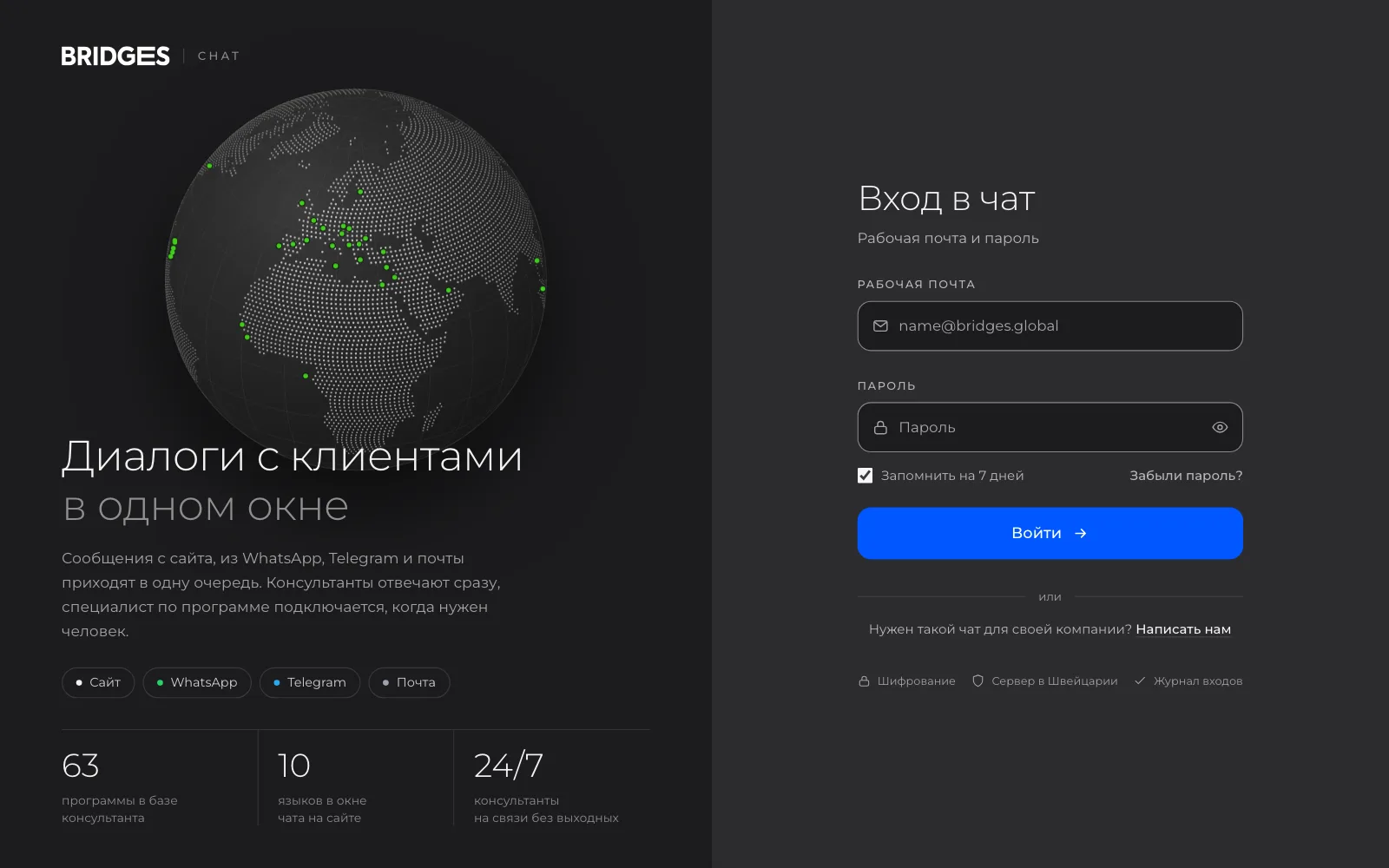Show password with the eye icon
The height and width of the screenshot is (868, 1389).
[1220, 427]
